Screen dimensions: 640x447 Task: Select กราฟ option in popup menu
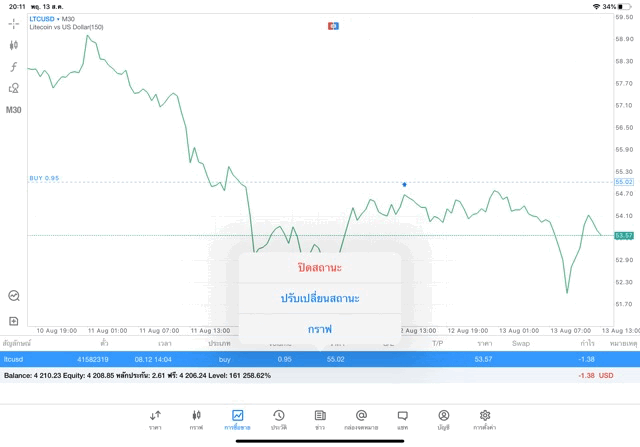320,328
